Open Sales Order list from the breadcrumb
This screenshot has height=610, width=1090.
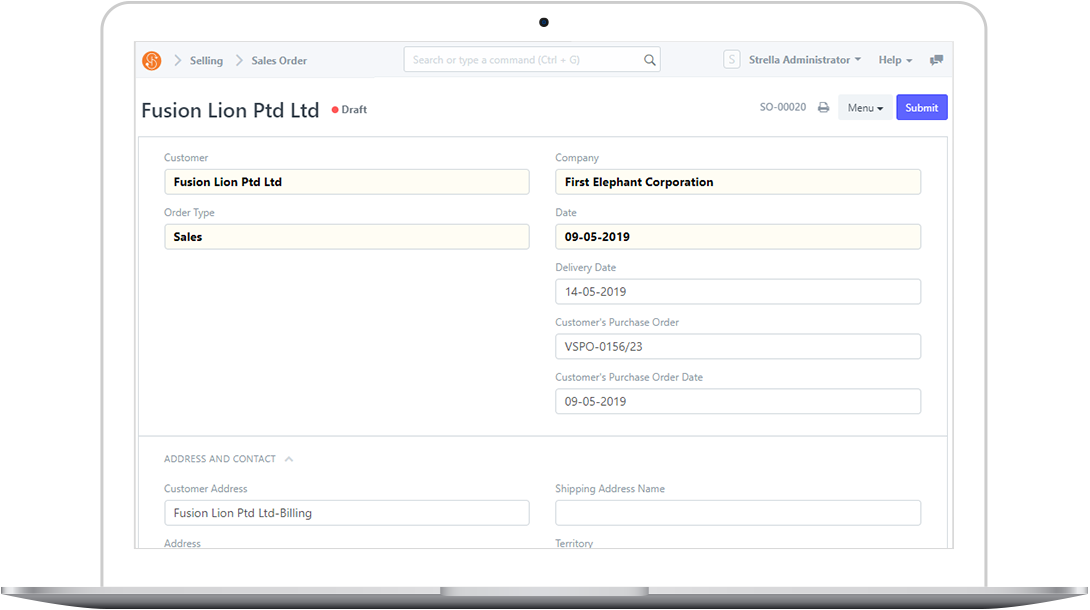(278, 60)
